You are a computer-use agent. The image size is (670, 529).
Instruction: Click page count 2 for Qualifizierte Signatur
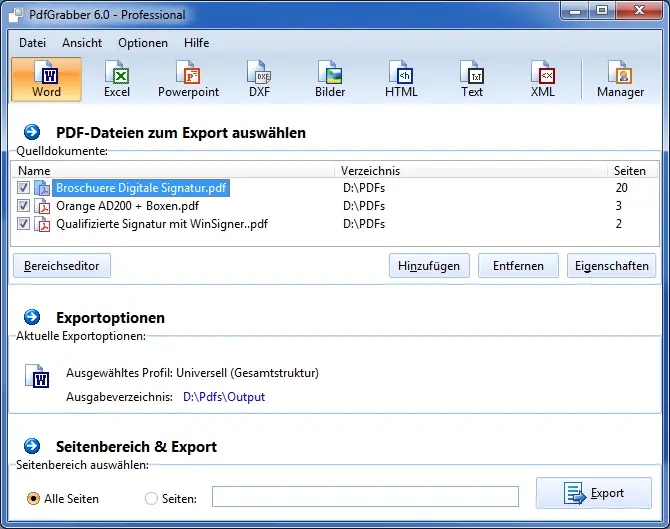(618, 224)
